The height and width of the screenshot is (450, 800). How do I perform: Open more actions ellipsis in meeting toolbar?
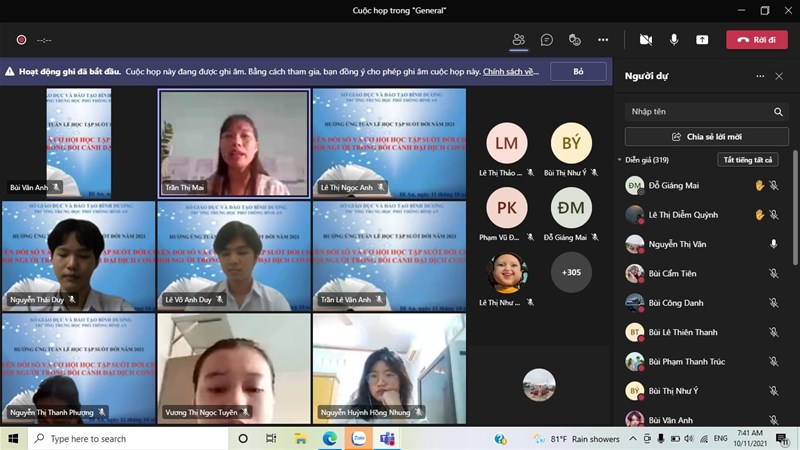pos(603,40)
